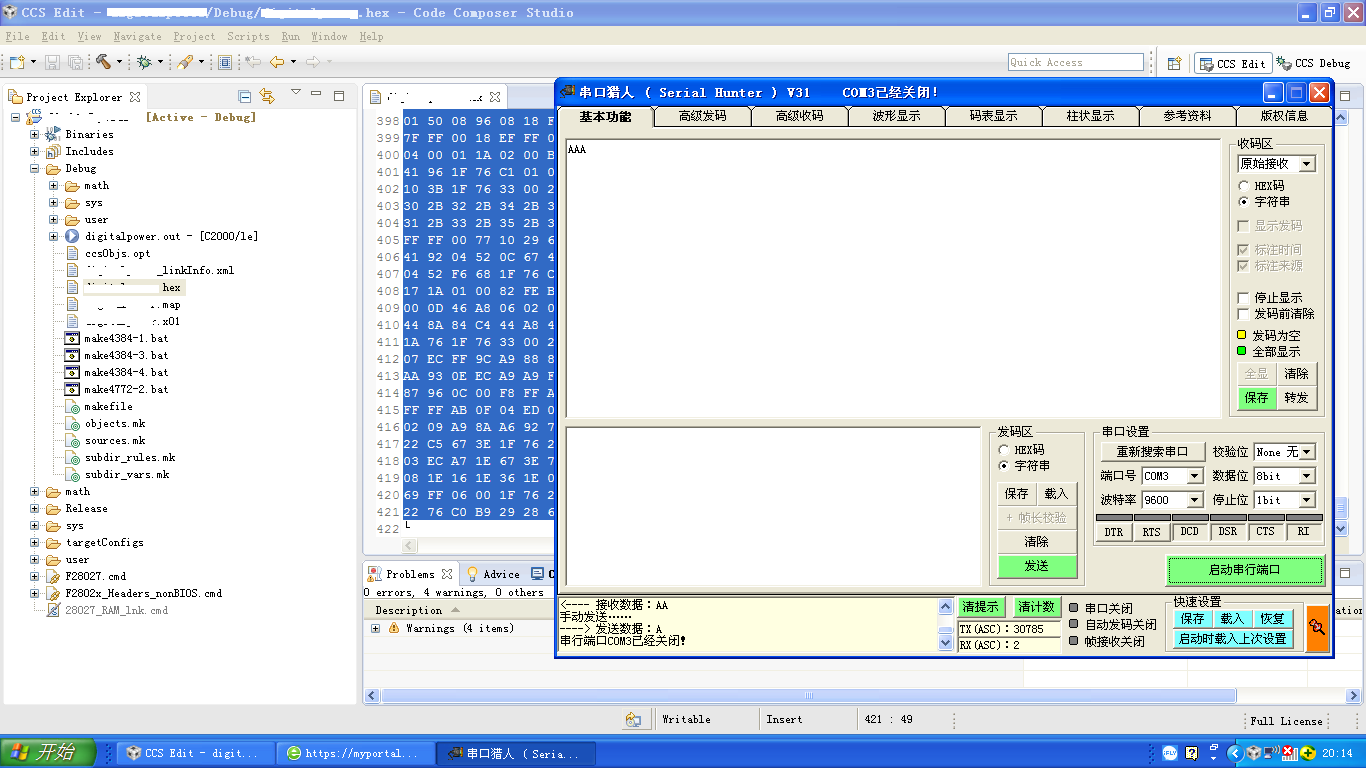Click the 启动时载入上次设置 button
Screen dimensions: 1366x768
[1232, 639]
